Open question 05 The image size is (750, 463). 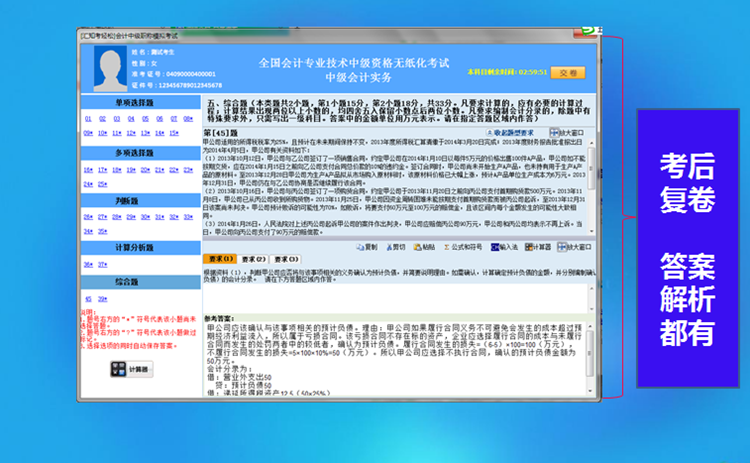145,119
